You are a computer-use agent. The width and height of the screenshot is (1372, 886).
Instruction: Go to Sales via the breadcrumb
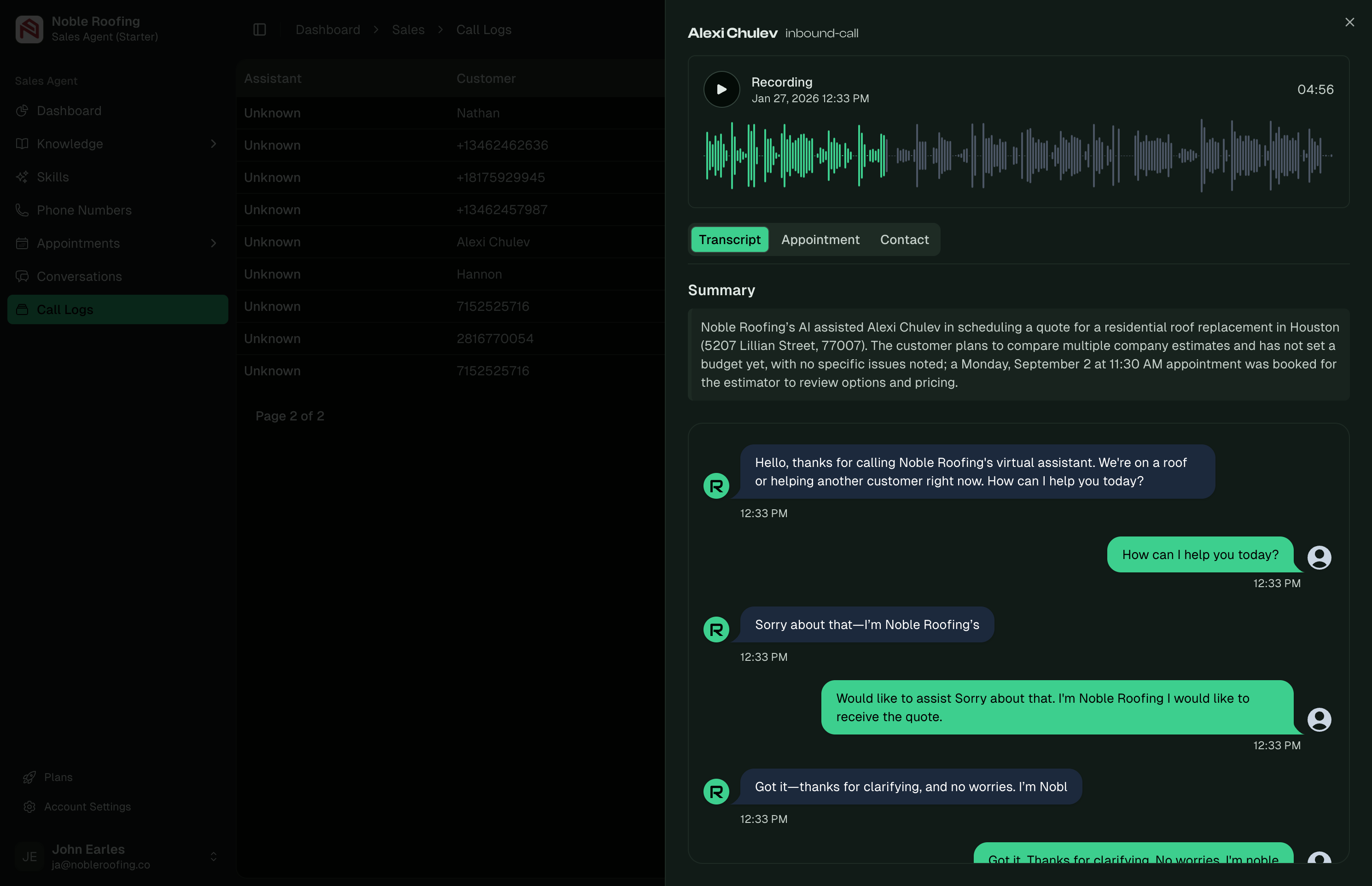tap(408, 29)
